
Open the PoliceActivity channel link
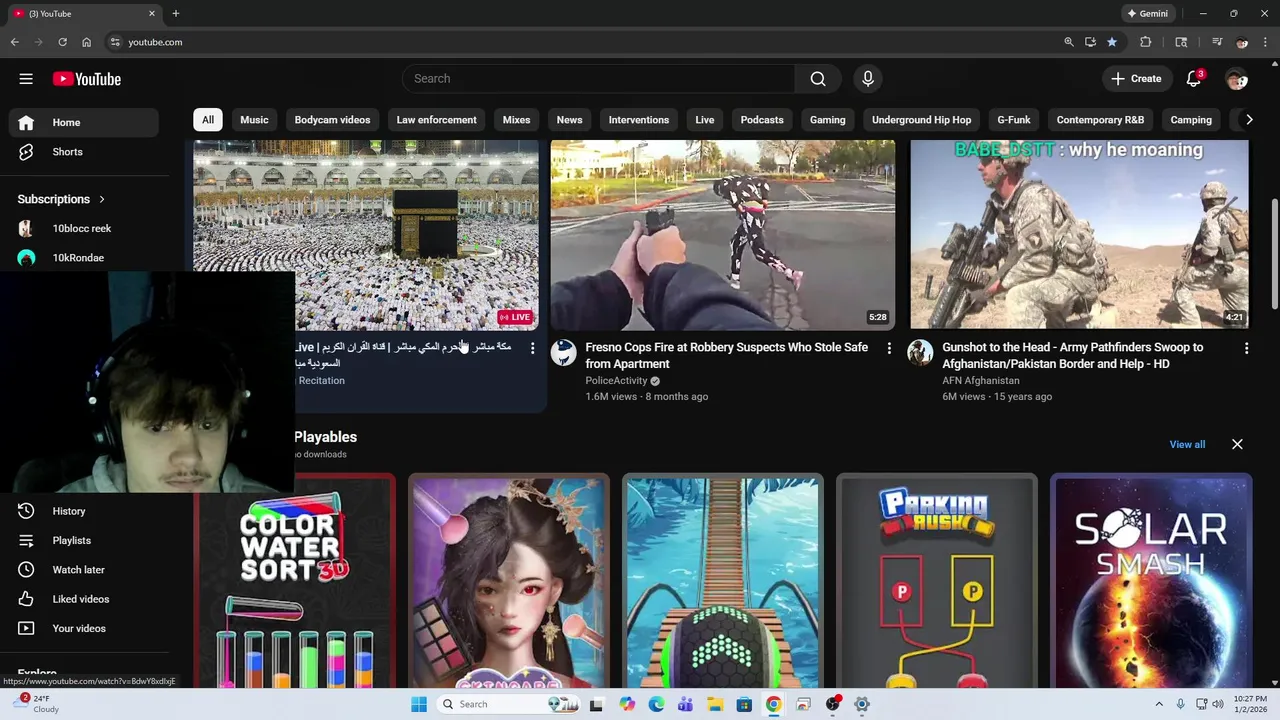pyautogui.click(x=617, y=381)
